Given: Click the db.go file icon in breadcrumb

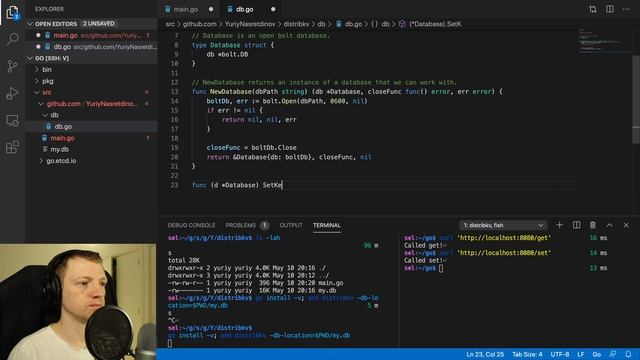Looking at the screenshot, I should pos(339,24).
